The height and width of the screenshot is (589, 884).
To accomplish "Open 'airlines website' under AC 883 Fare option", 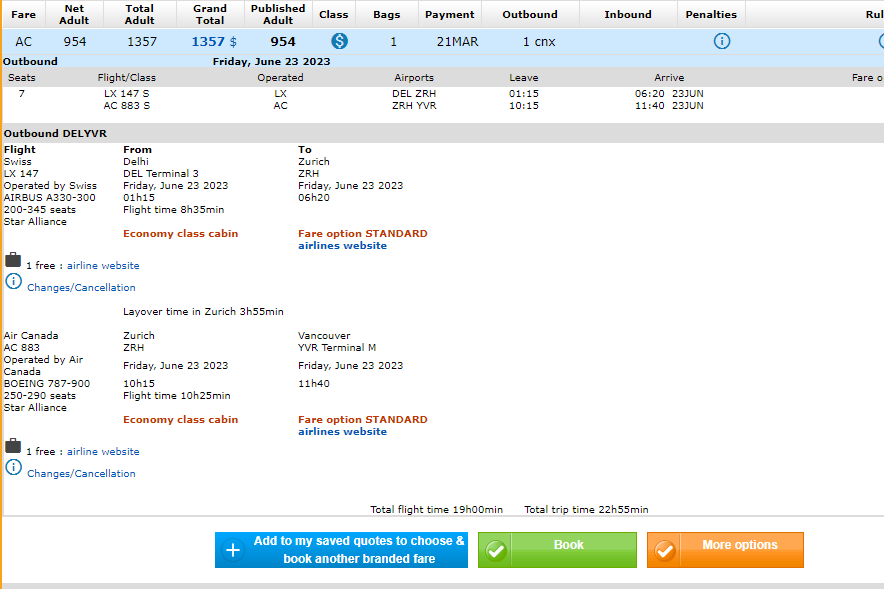I will (342, 432).
